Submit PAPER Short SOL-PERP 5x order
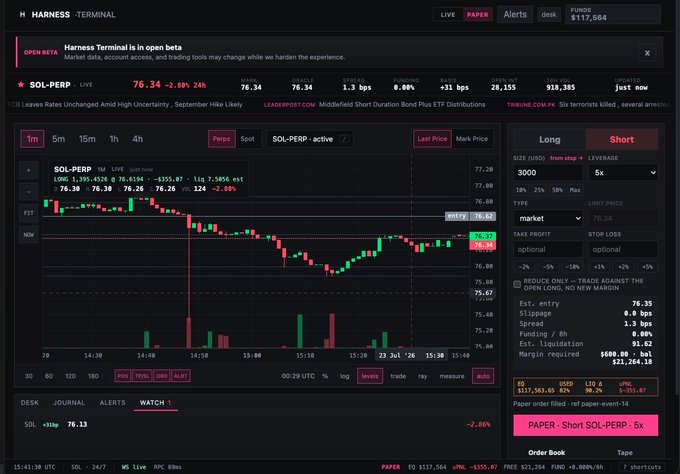Viewport: 680px width, 474px height. [x=585, y=425]
